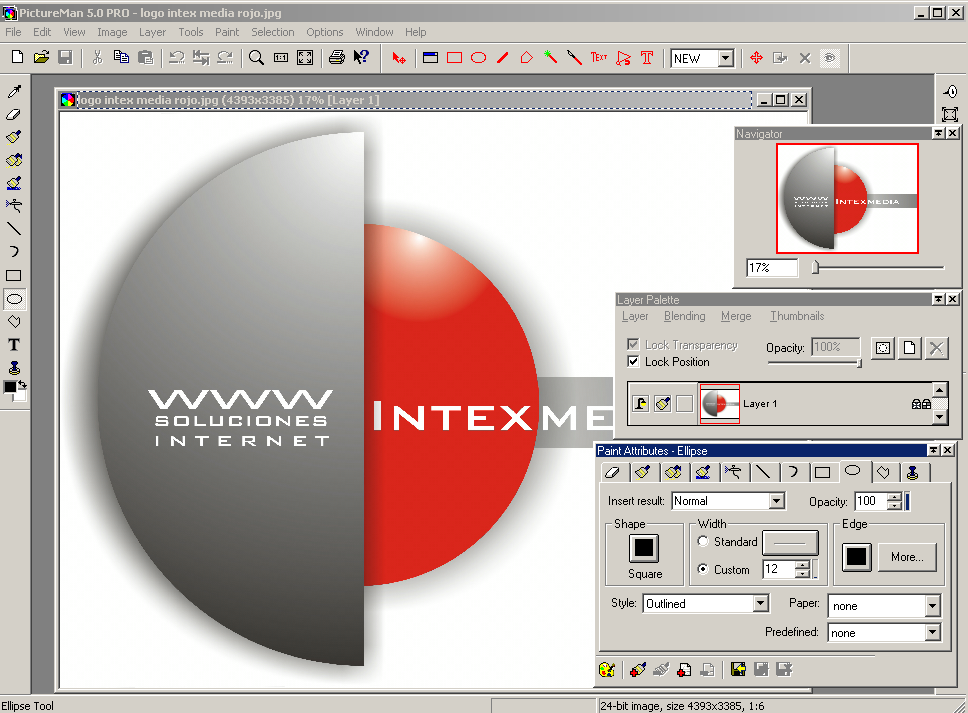Toggle Lock Transparency checkbox
Screen dimensions: 968x713
[x=633, y=344]
